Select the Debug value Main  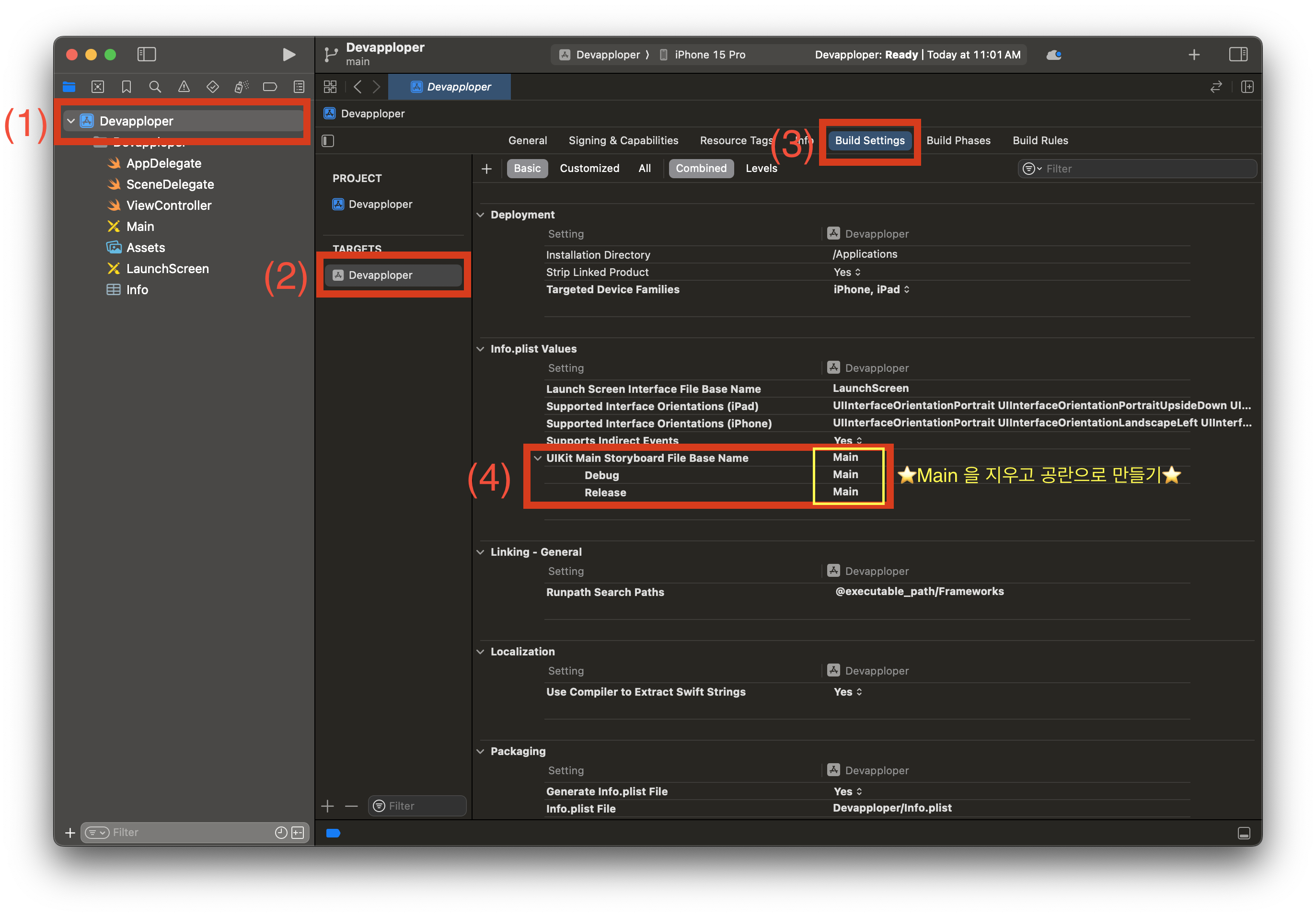pos(845,474)
